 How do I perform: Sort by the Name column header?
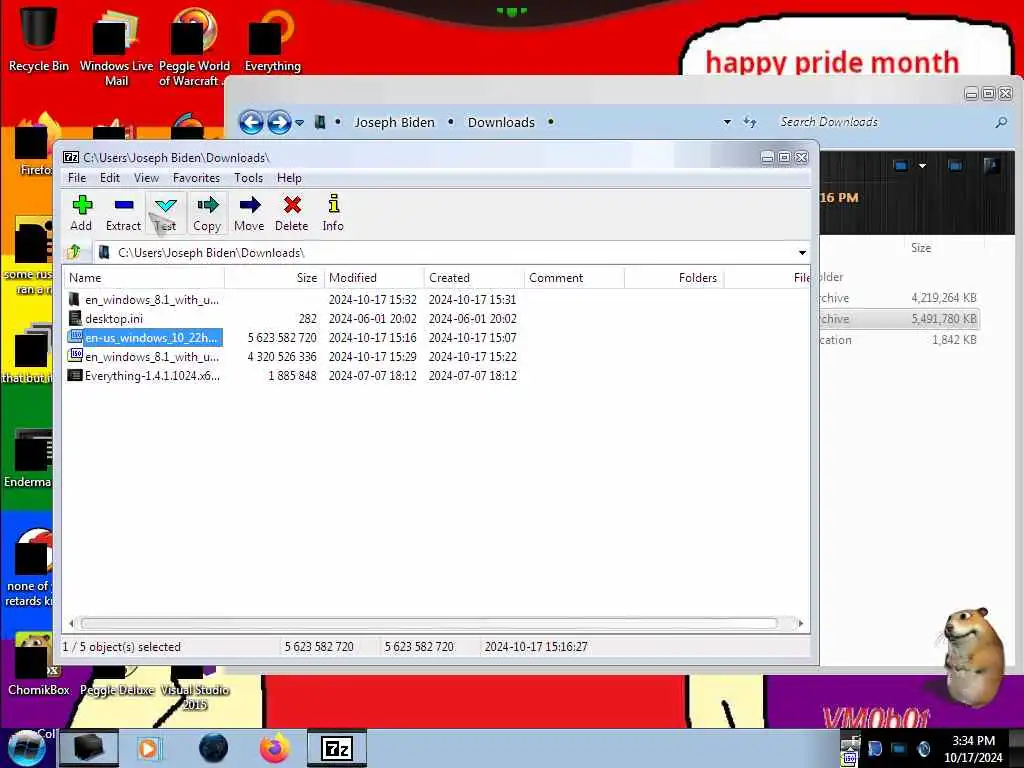click(144, 278)
